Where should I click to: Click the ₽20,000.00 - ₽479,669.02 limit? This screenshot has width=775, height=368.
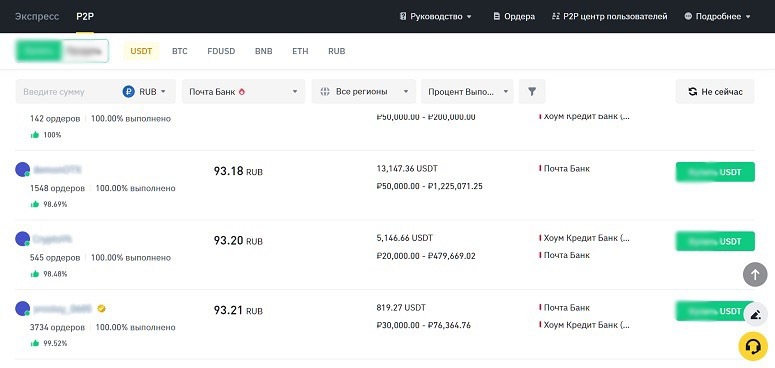point(426,256)
